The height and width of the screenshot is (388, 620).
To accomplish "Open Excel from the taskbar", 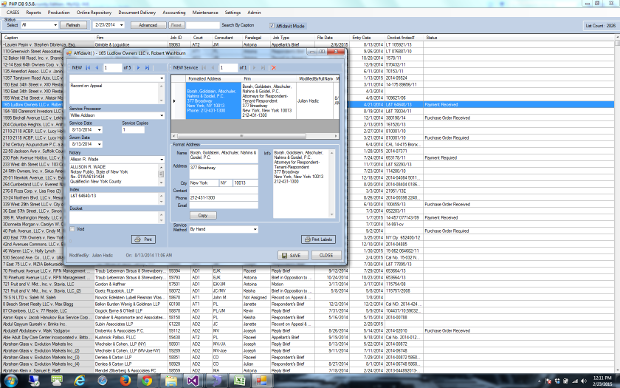I will [239, 380].
